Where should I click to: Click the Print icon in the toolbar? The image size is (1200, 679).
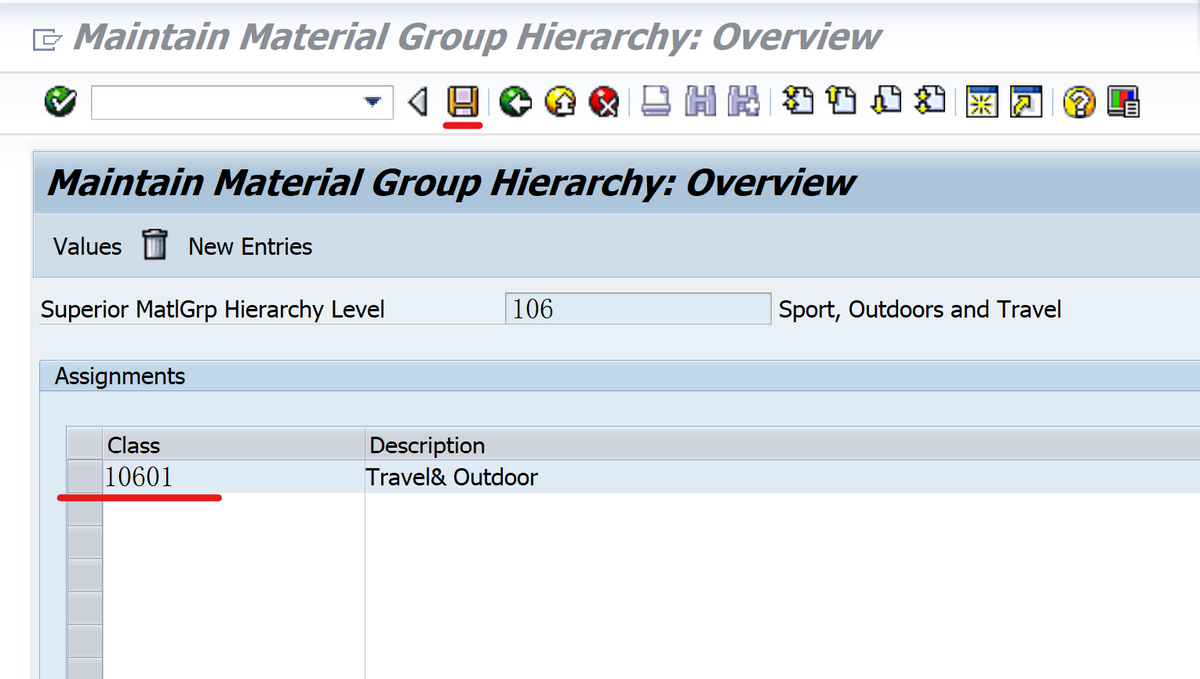[656, 101]
